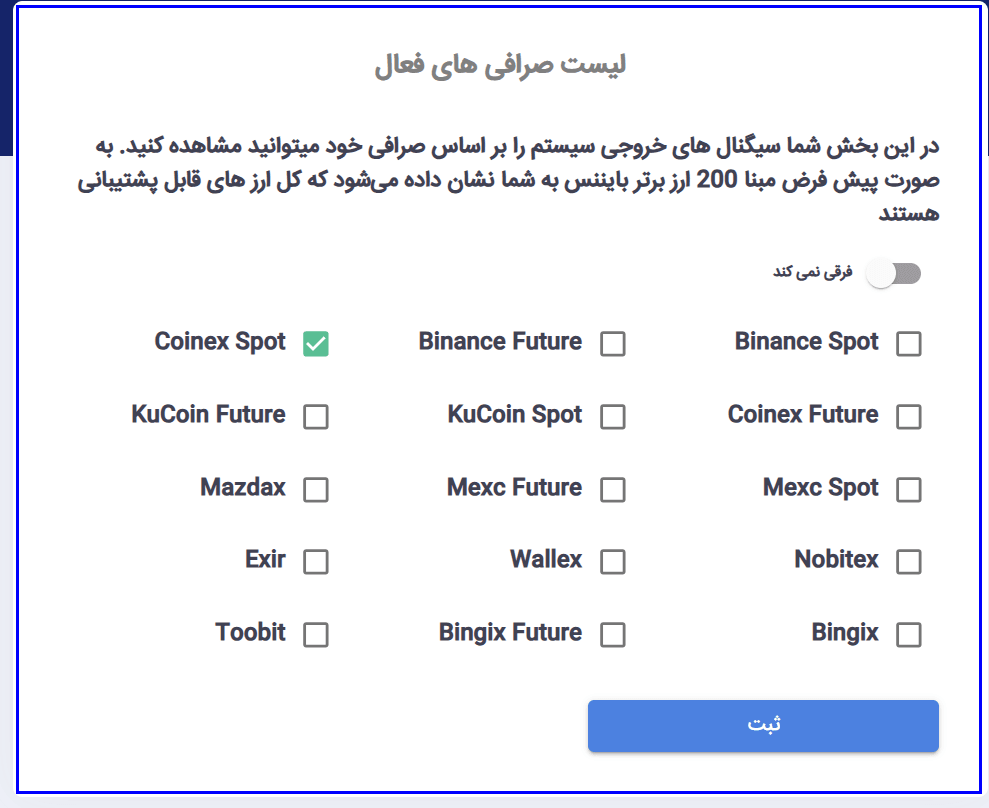989x808 pixels.
Task: Enable the Coinex Future checkbox
Action: [909, 417]
